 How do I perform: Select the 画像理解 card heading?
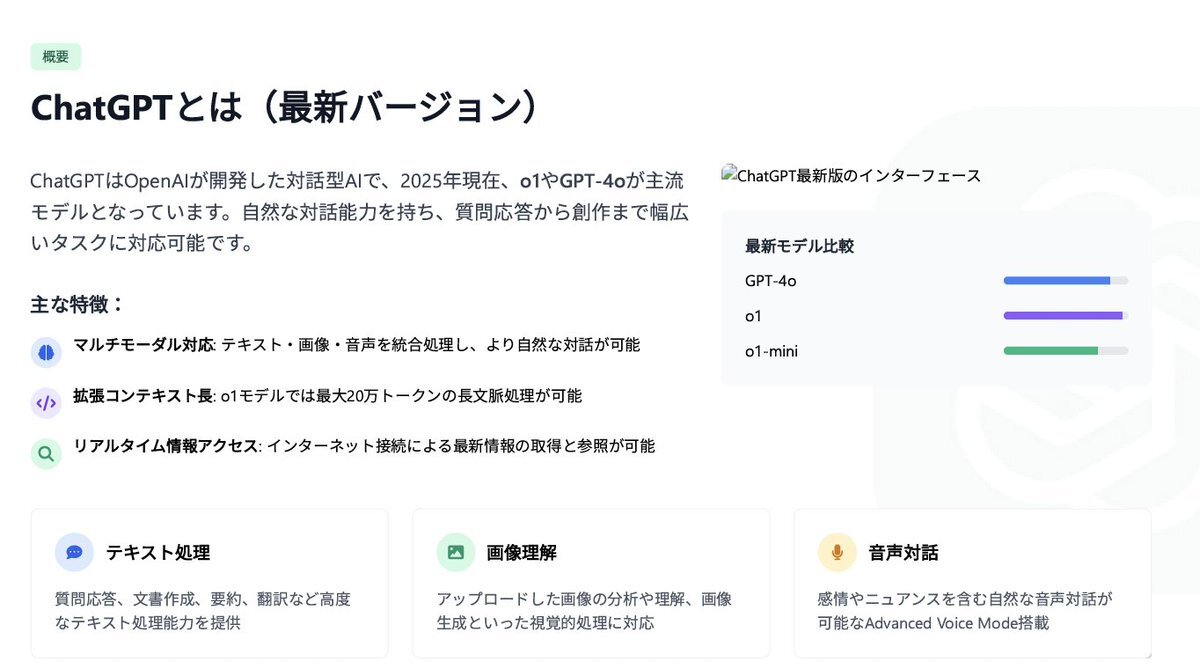click(522, 553)
